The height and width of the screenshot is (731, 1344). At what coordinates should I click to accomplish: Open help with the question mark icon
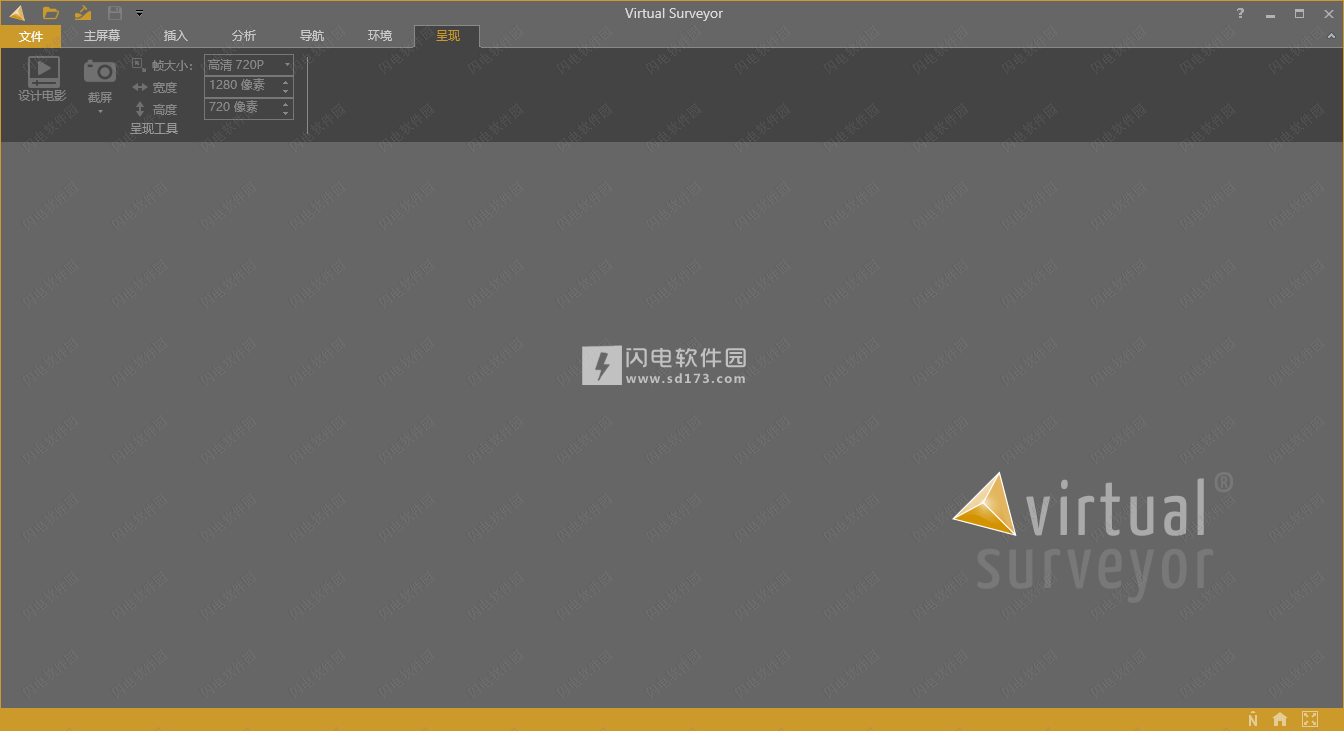(1241, 13)
